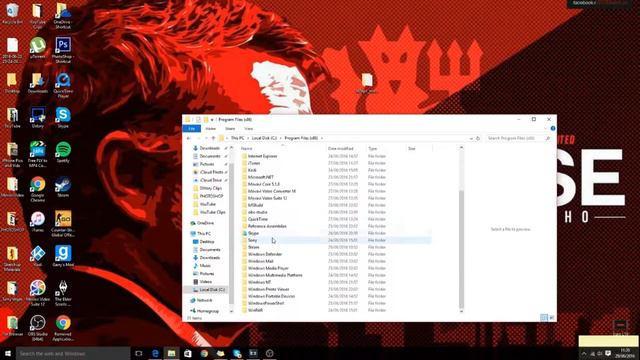
Task: Click the file list scroll-down arrow
Action: click(461, 311)
